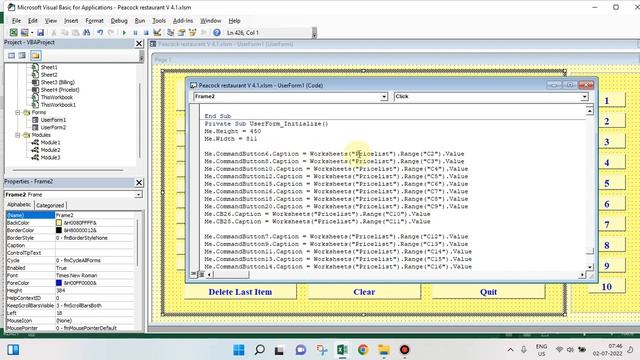The image size is (640, 360).
Task: Select the Enabled property row
Action: coord(70,268)
